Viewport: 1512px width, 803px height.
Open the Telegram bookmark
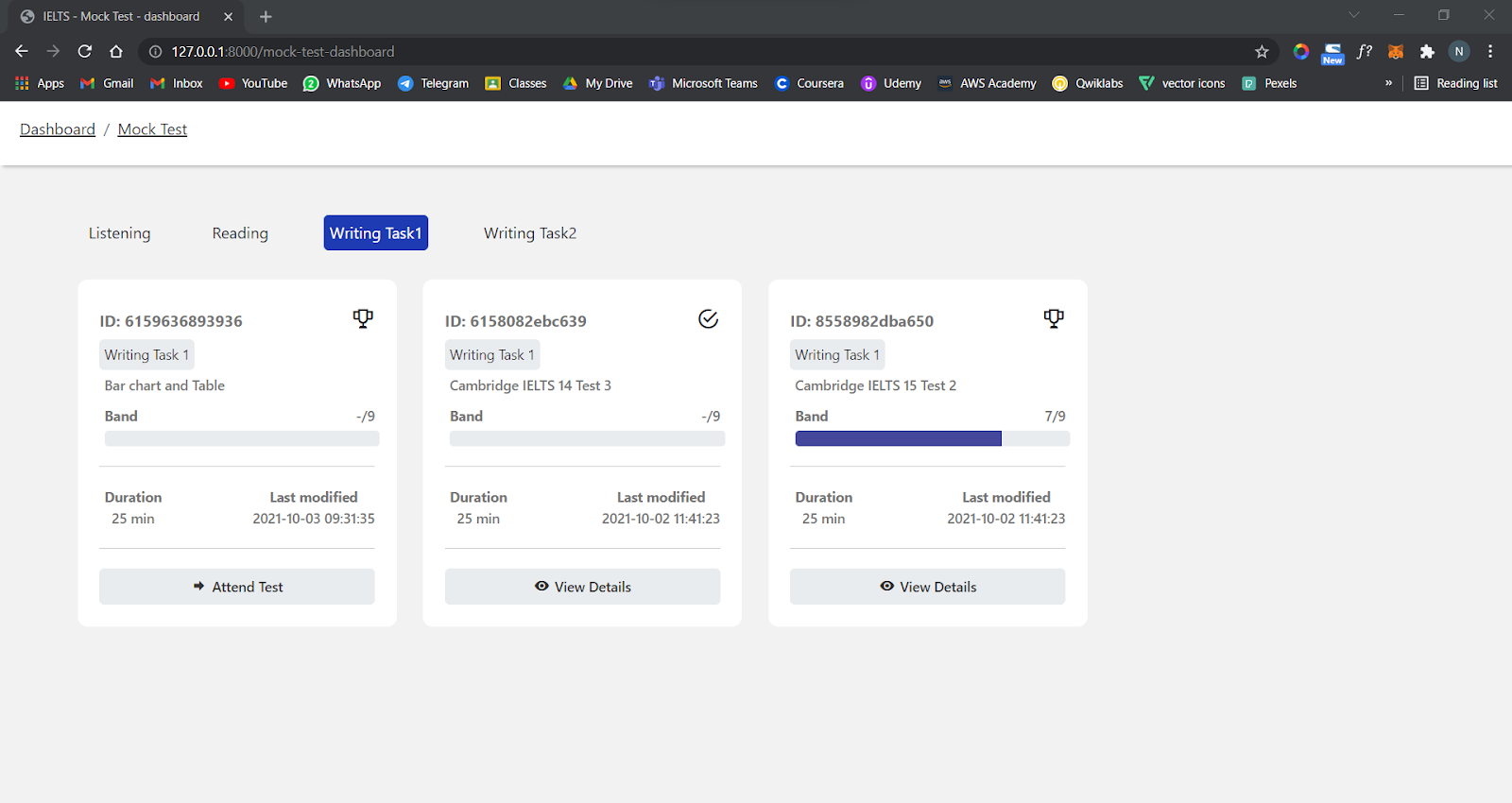[x=434, y=83]
